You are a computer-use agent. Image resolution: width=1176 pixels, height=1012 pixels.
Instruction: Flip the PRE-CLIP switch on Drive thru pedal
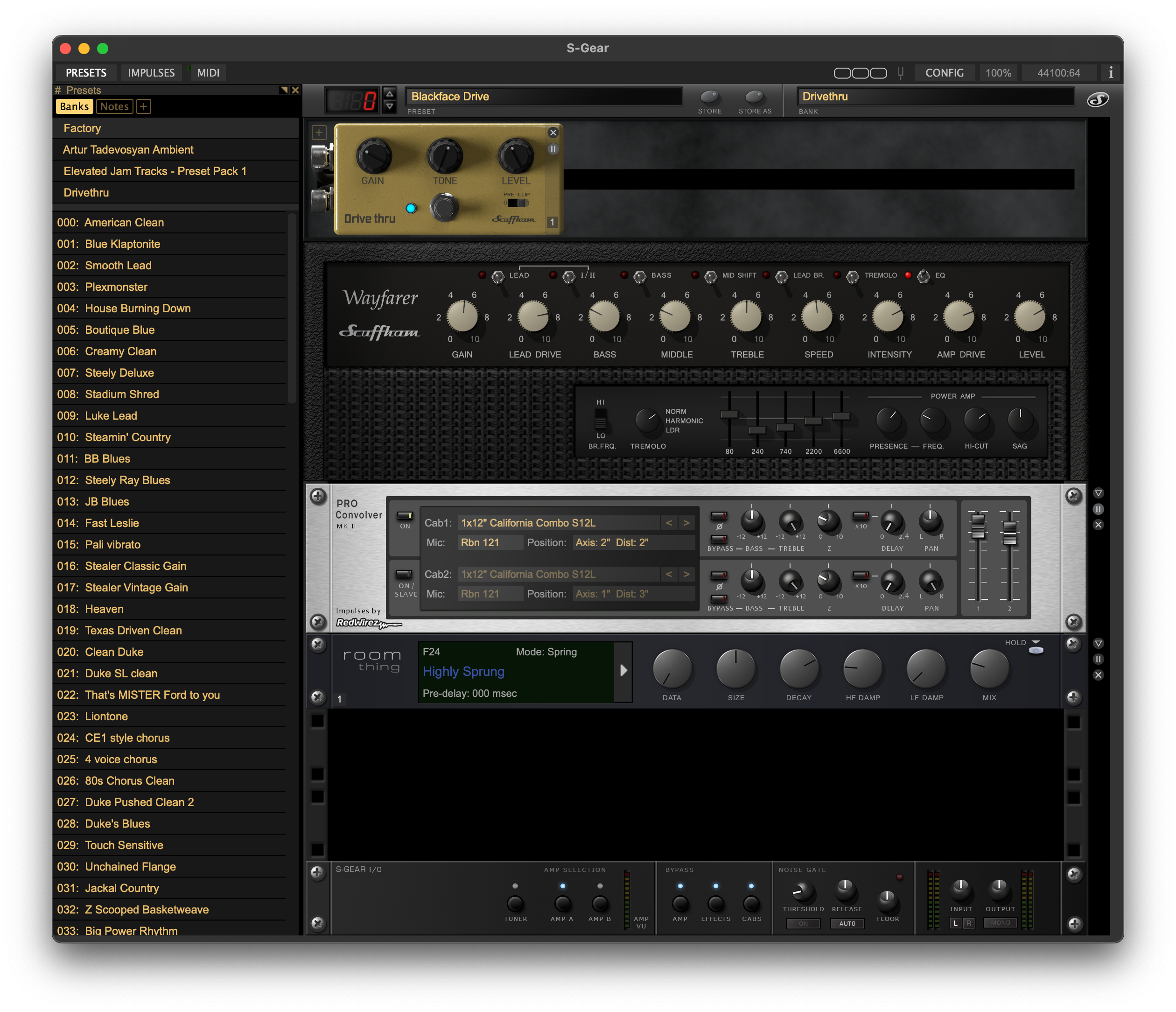point(517,202)
